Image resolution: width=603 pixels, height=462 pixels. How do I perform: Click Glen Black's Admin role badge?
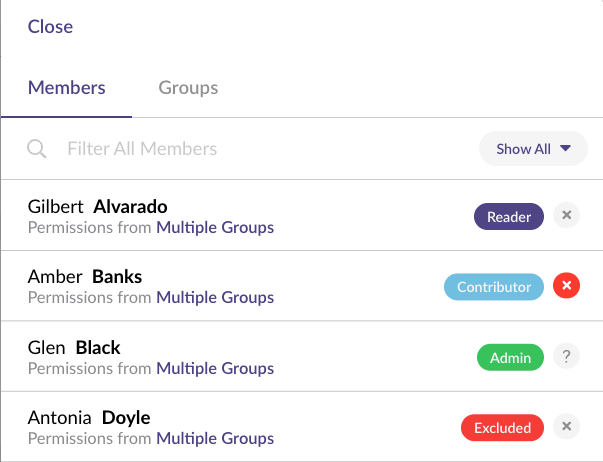click(x=510, y=357)
